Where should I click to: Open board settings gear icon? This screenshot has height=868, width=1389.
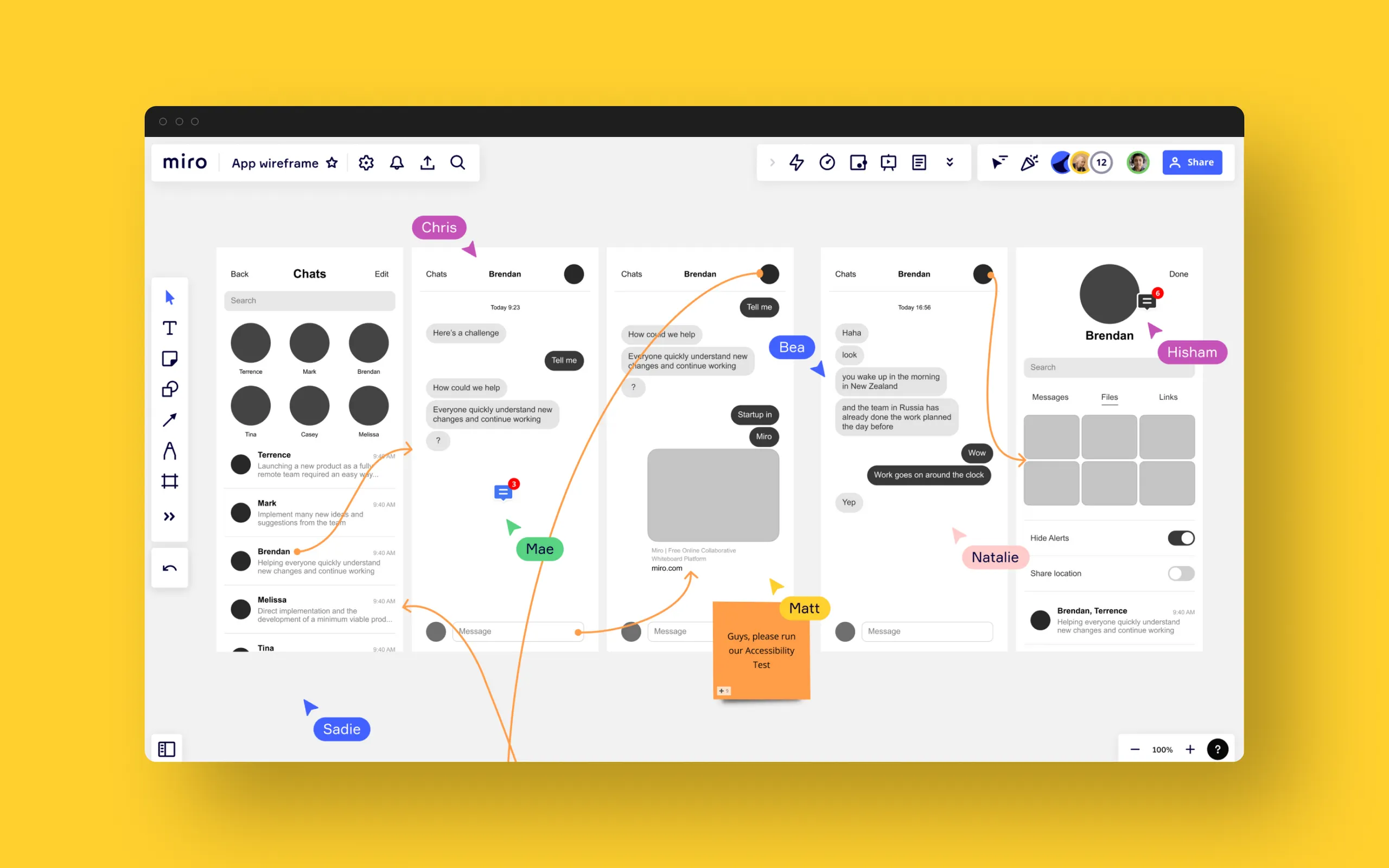(x=366, y=162)
